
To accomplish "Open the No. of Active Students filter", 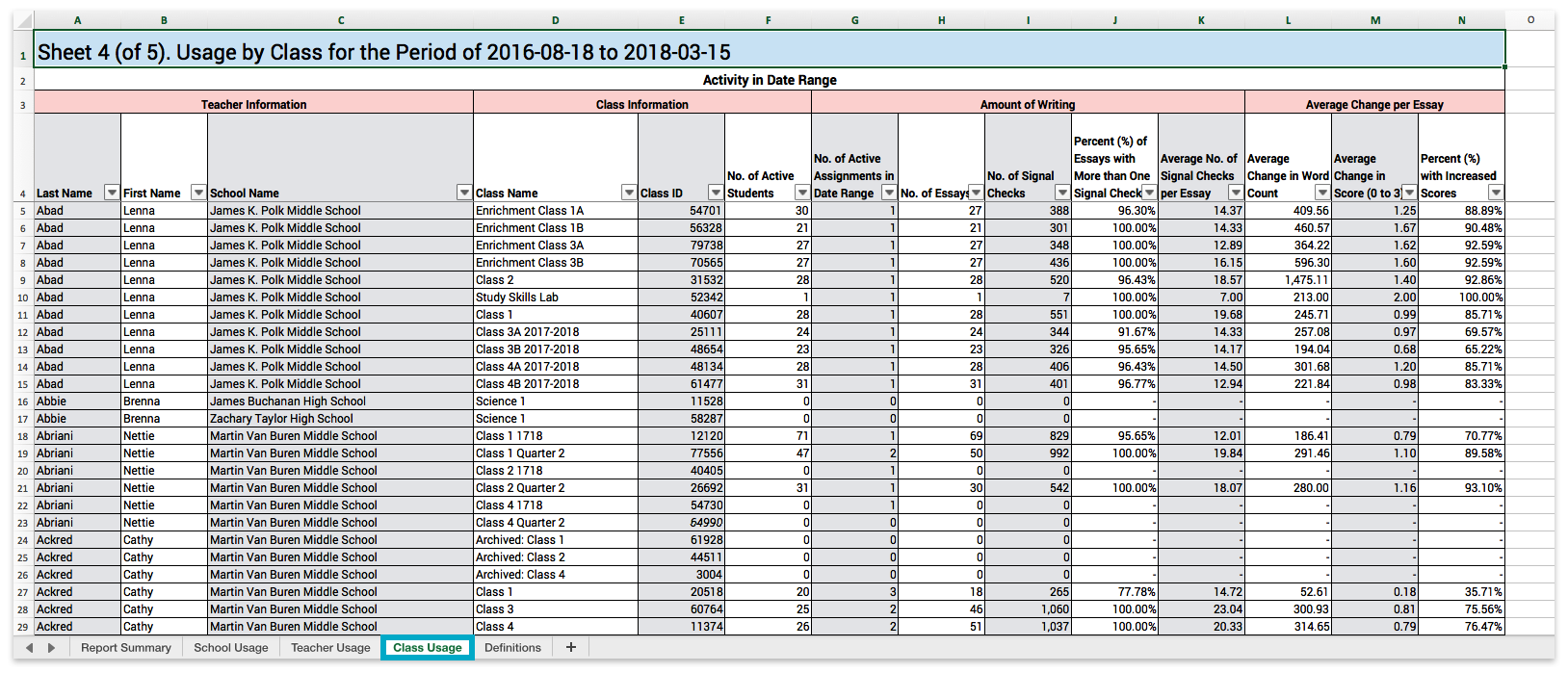I will point(802,193).
